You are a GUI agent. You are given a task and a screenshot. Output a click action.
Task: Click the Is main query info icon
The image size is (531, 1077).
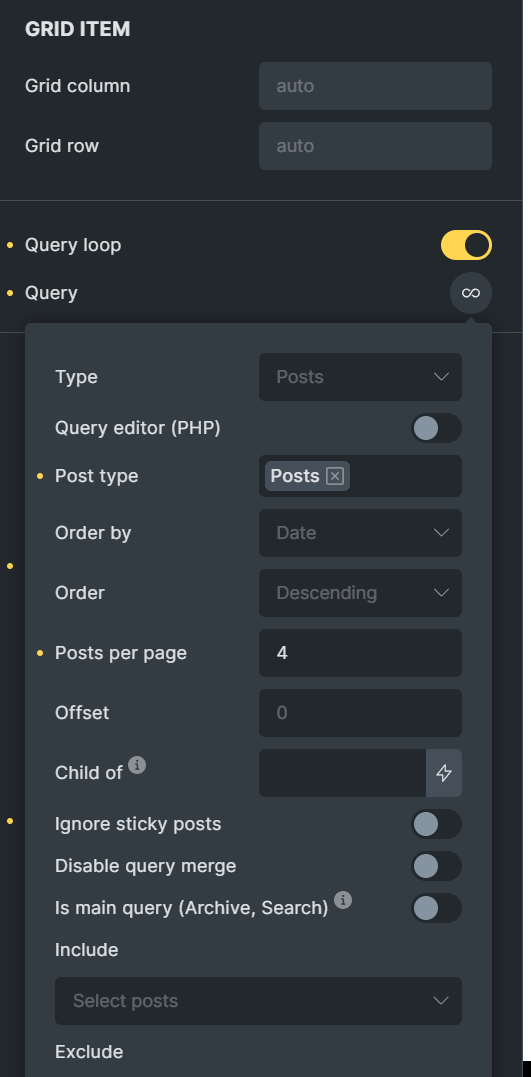343,900
